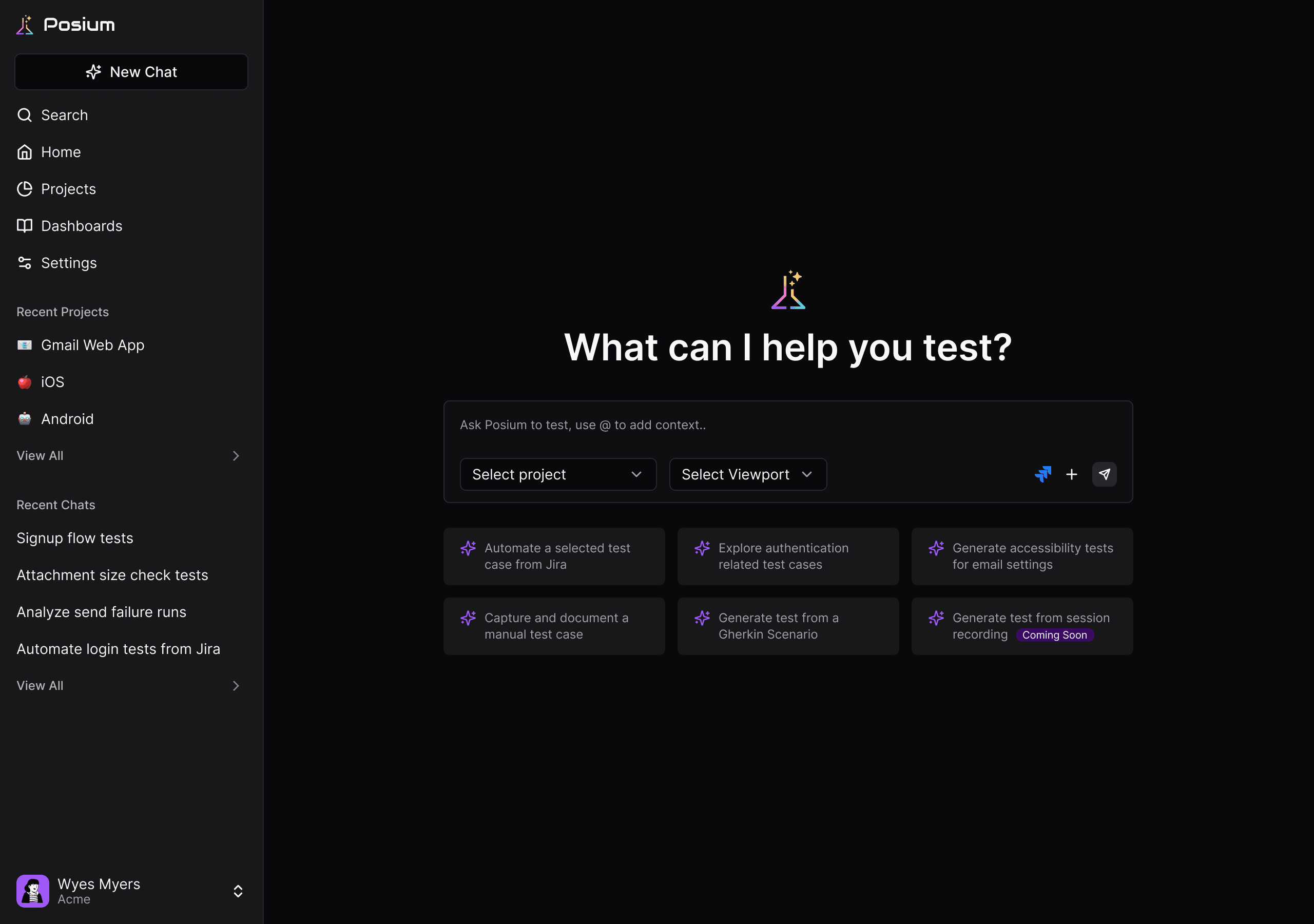The image size is (1314, 924).
Task: Open the Select project dropdown
Action: 558,474
